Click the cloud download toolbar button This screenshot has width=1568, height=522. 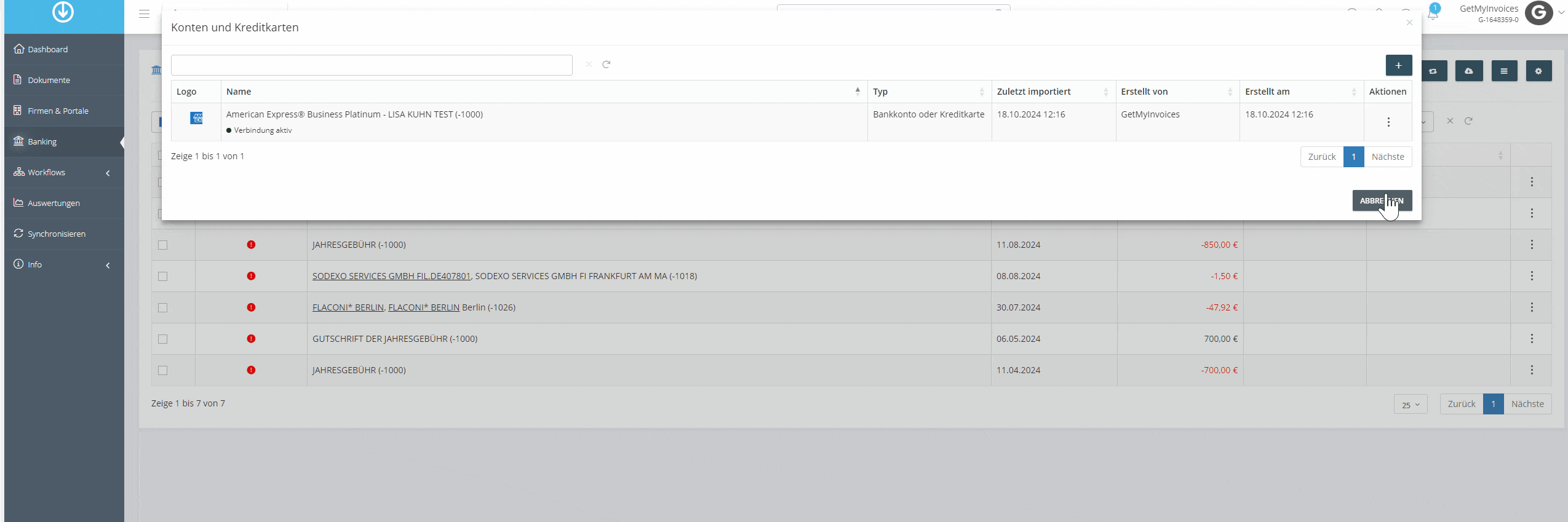[1468, 71]
